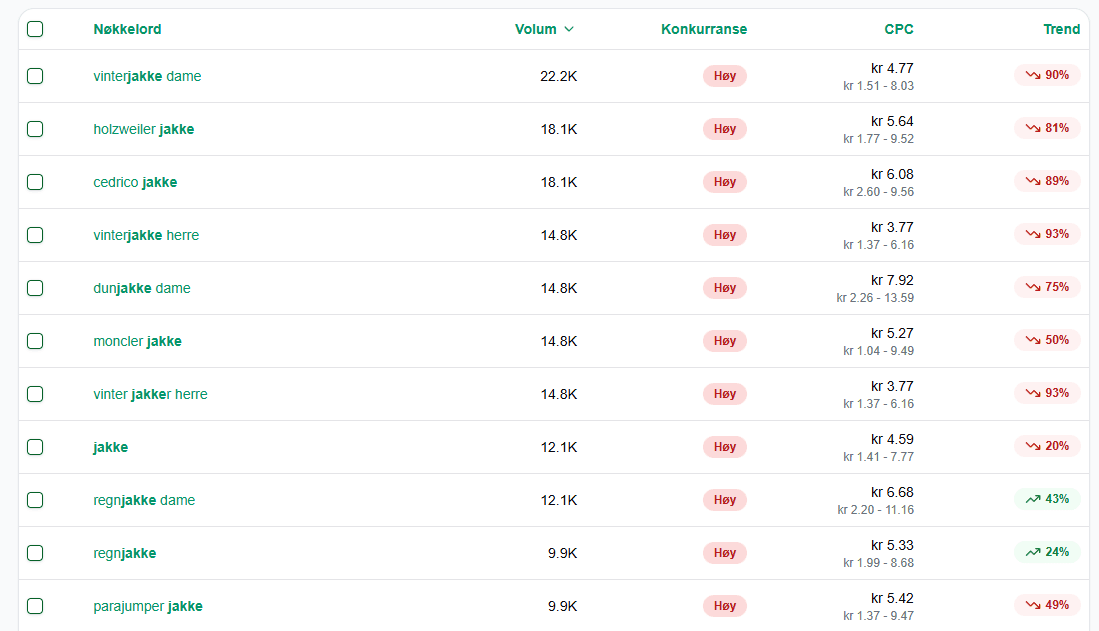Click the 90% downward trend badge
This screenshot has height=631, width=1099.
tap(1047, 75)
